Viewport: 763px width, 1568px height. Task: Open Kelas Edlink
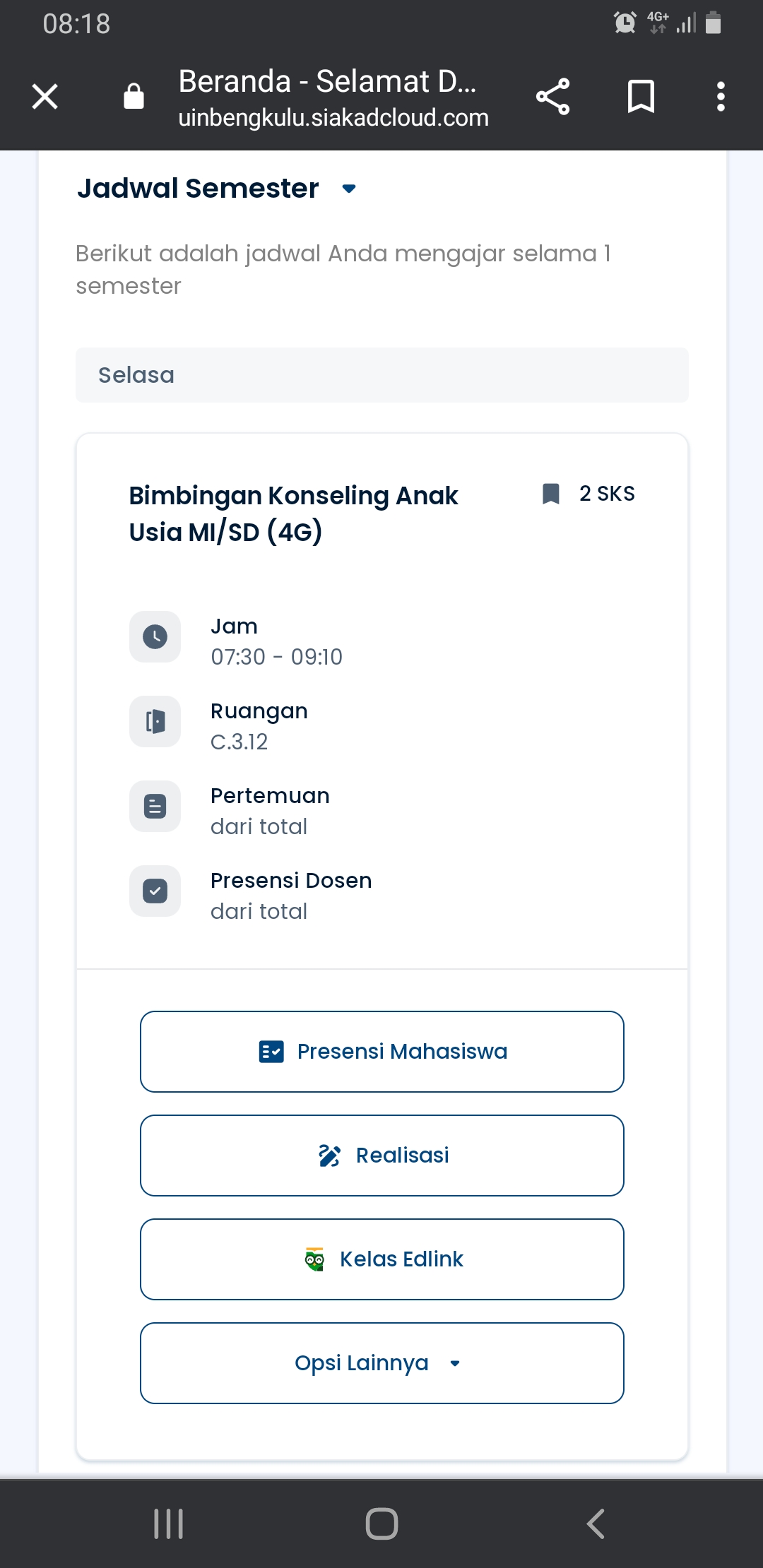pyautogui.click(x=381, y=1259)
